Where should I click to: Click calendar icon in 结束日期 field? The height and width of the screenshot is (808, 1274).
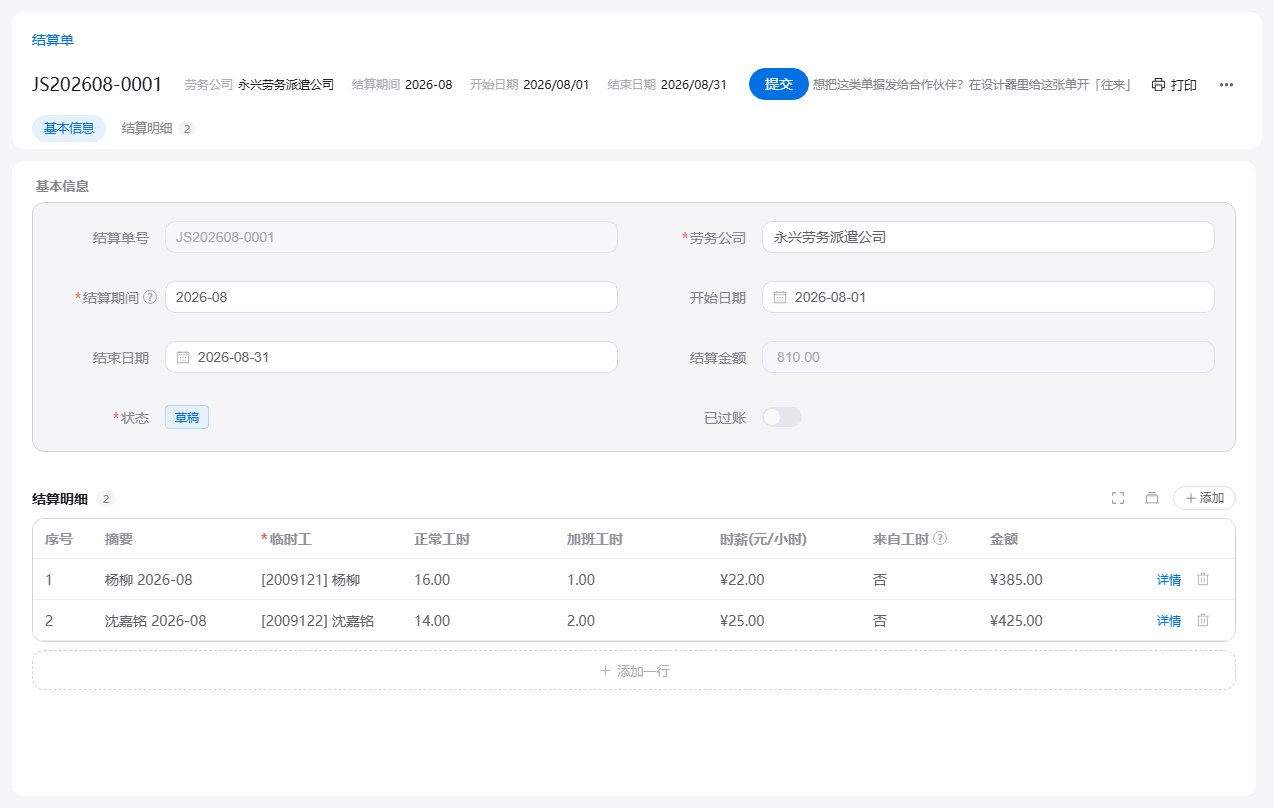(183, 357)
